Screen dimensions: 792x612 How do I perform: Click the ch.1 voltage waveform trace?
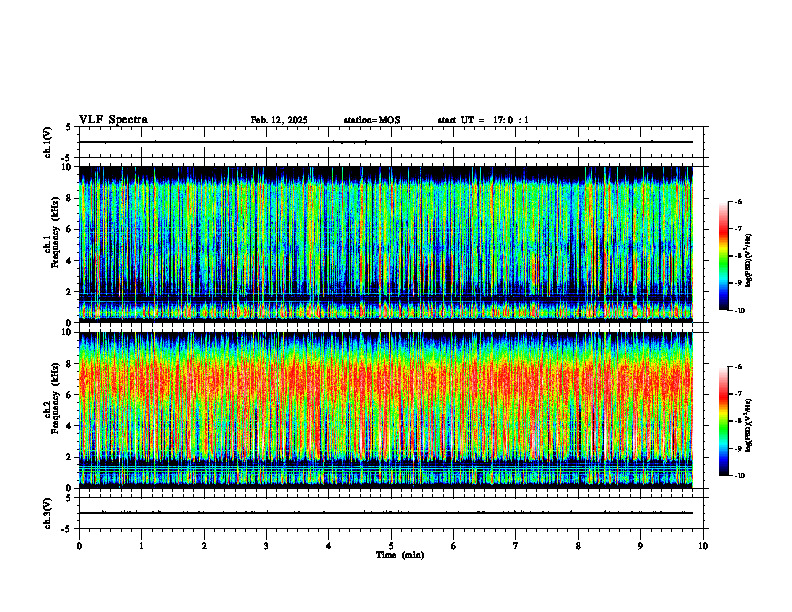pyautogui.click(x=386, y=142)
